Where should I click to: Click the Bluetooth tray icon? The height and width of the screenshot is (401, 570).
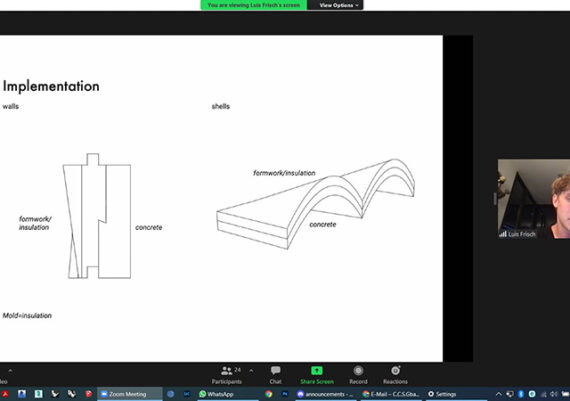coord(521,394)
